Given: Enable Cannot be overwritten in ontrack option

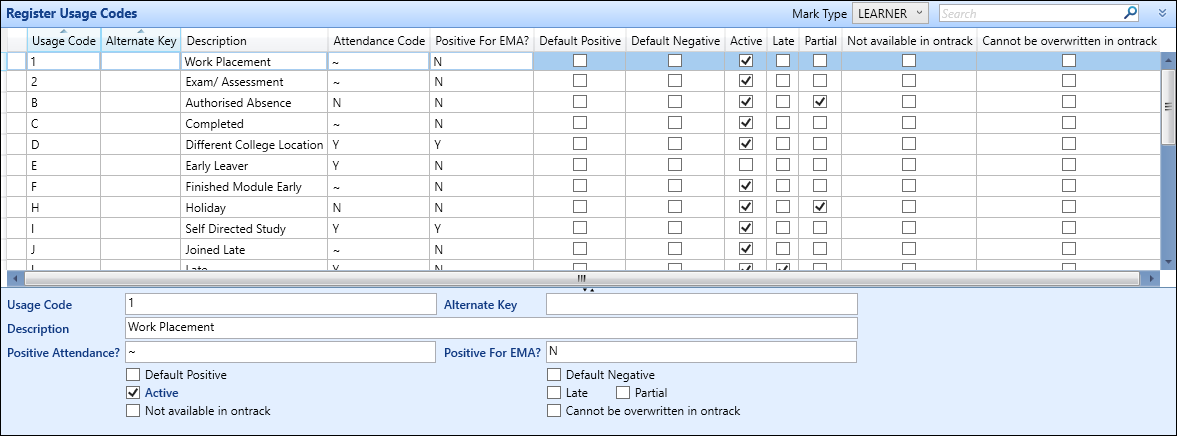Looking at the screenshot, I should pyautogui.click(x=554, y=411).
